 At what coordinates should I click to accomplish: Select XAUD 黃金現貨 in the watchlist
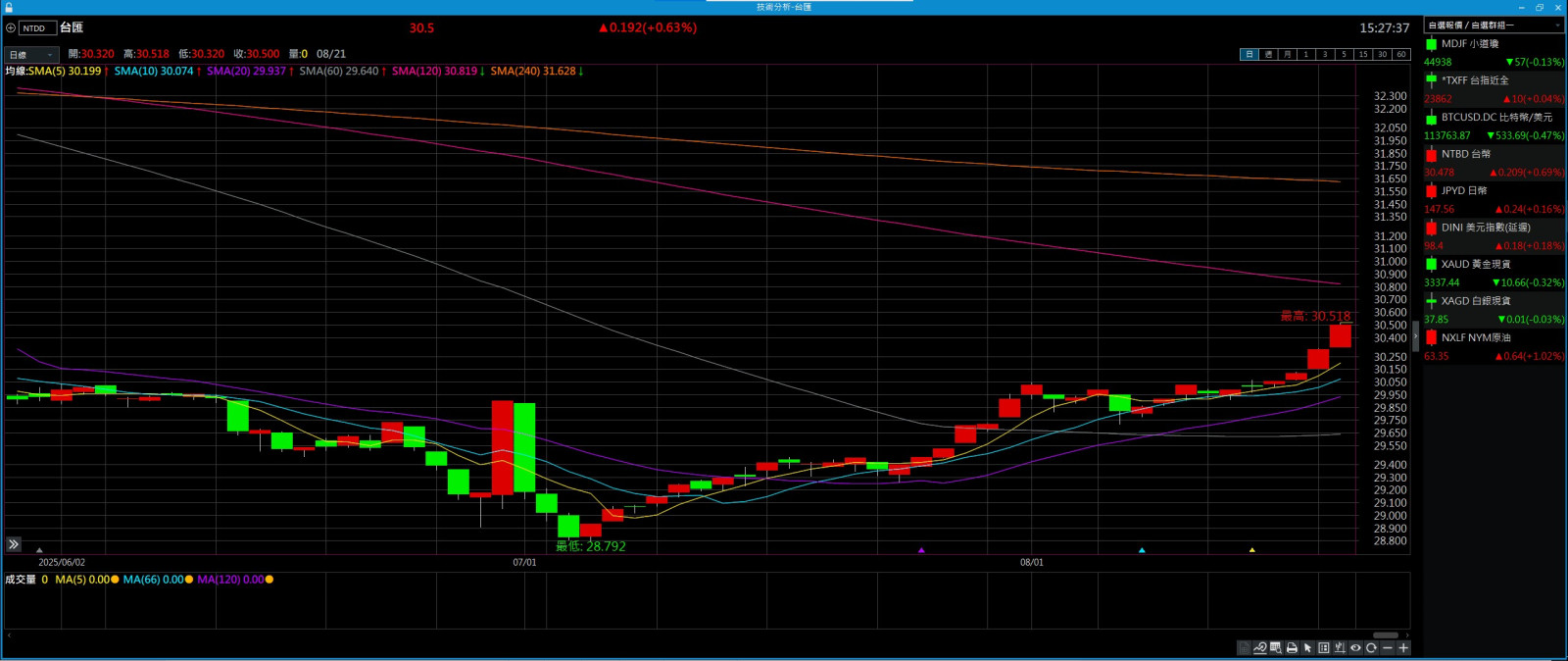tap(1494, 273)
